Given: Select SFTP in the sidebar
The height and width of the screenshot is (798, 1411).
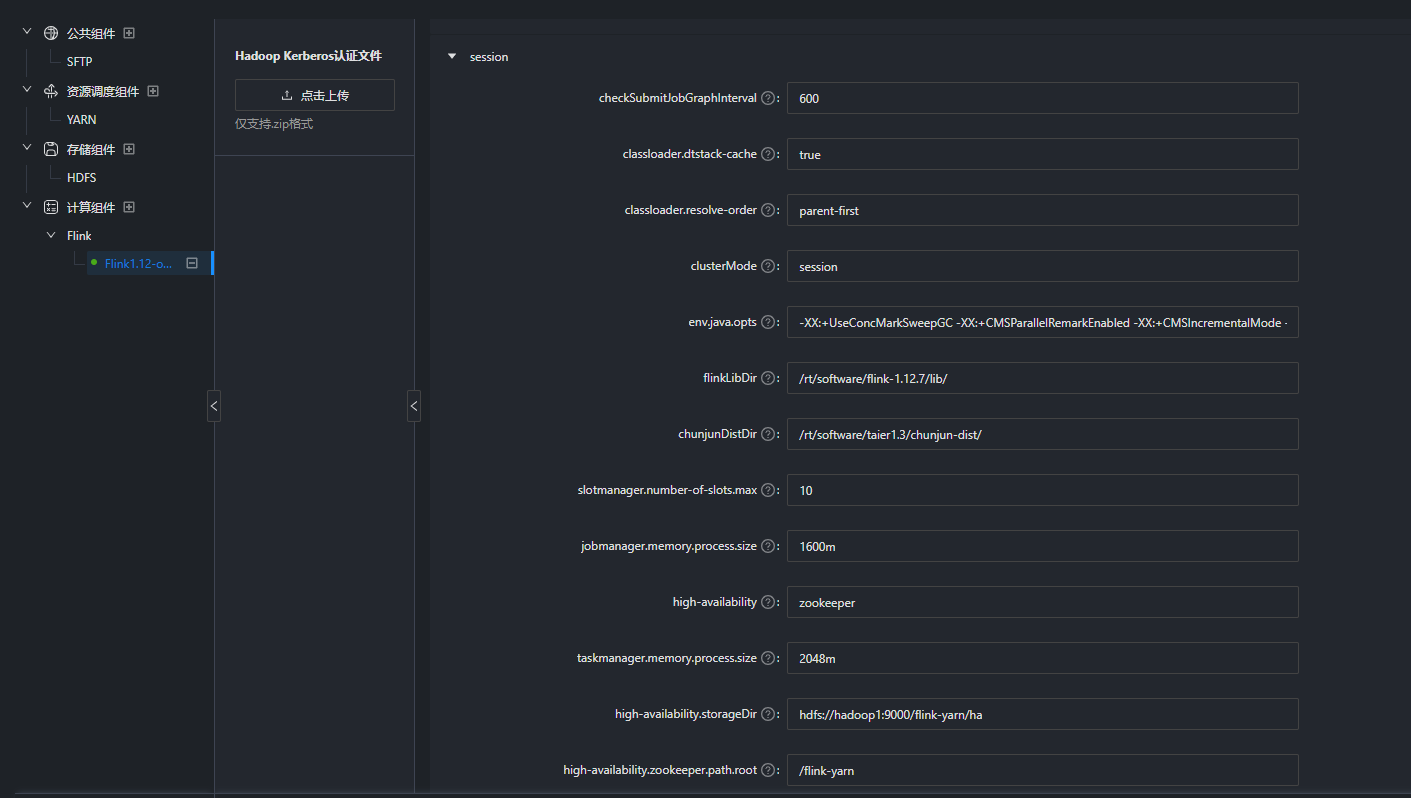Looking at the screenshot, I should pos(80,61).
